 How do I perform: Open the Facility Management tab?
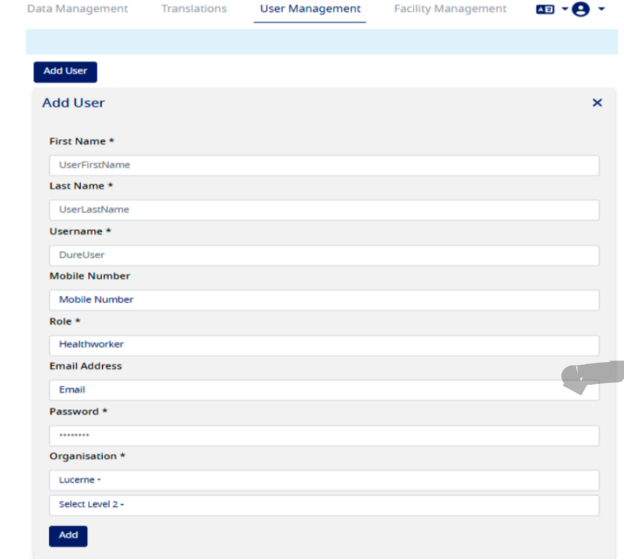pos(450,9)
